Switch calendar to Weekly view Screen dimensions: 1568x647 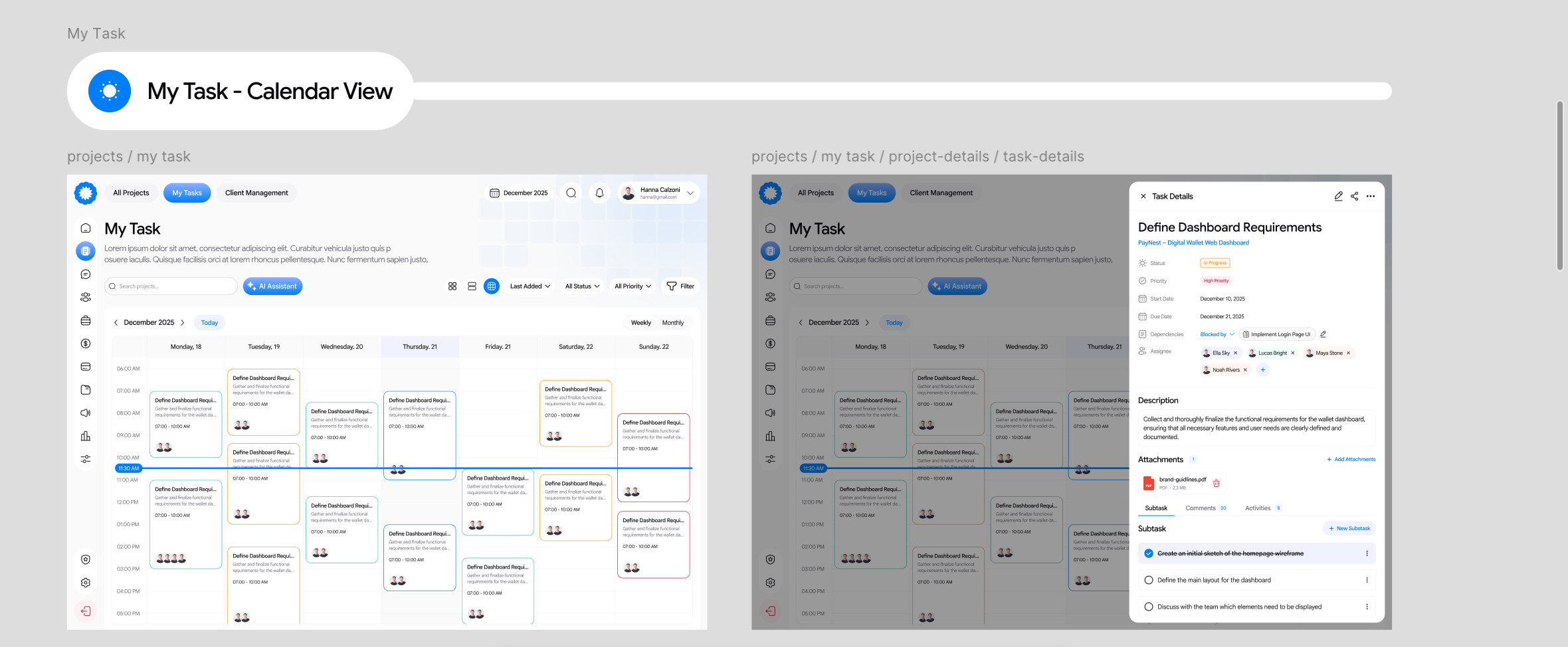641,323
